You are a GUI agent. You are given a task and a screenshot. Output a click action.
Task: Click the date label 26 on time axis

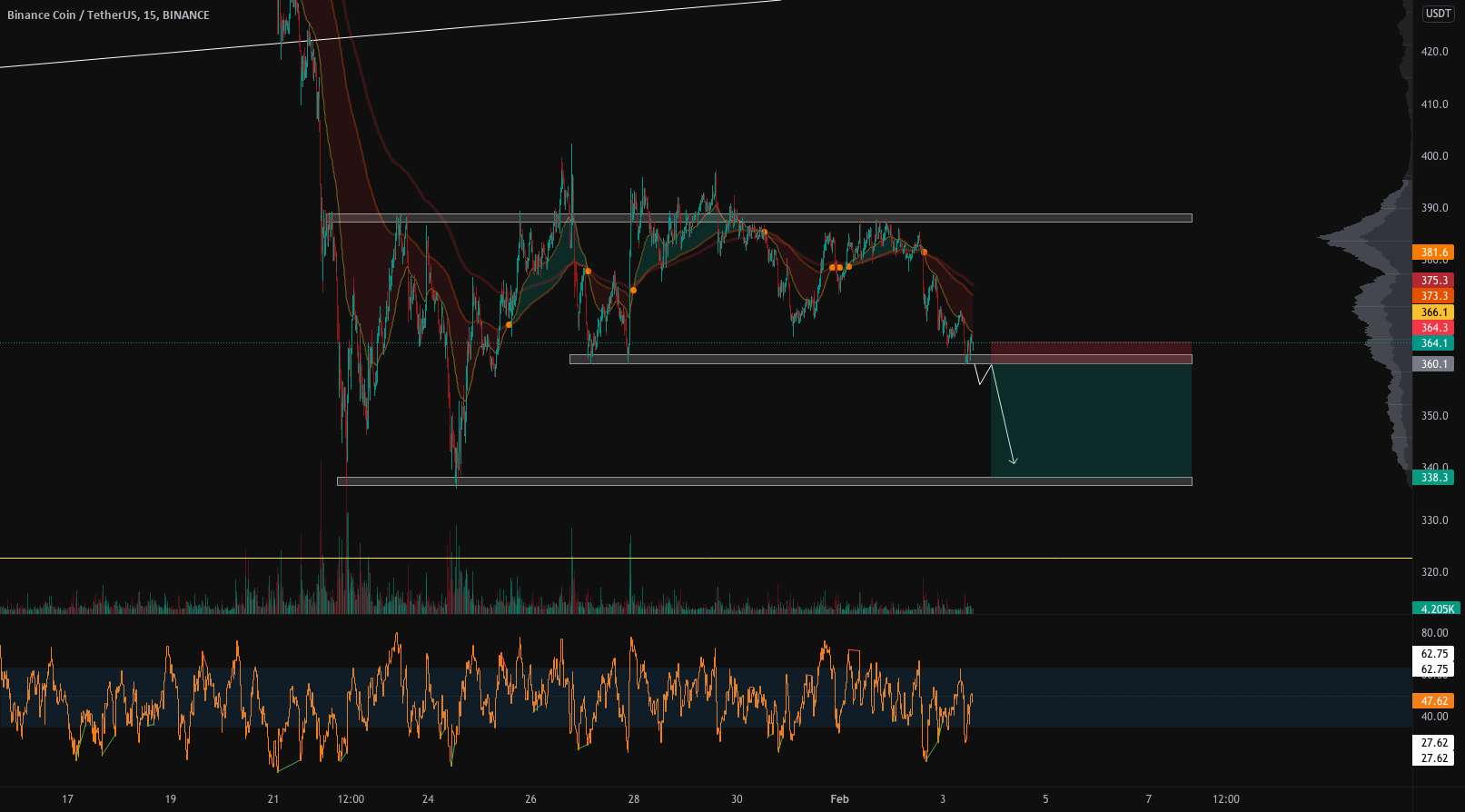click(x=530, y=799)
